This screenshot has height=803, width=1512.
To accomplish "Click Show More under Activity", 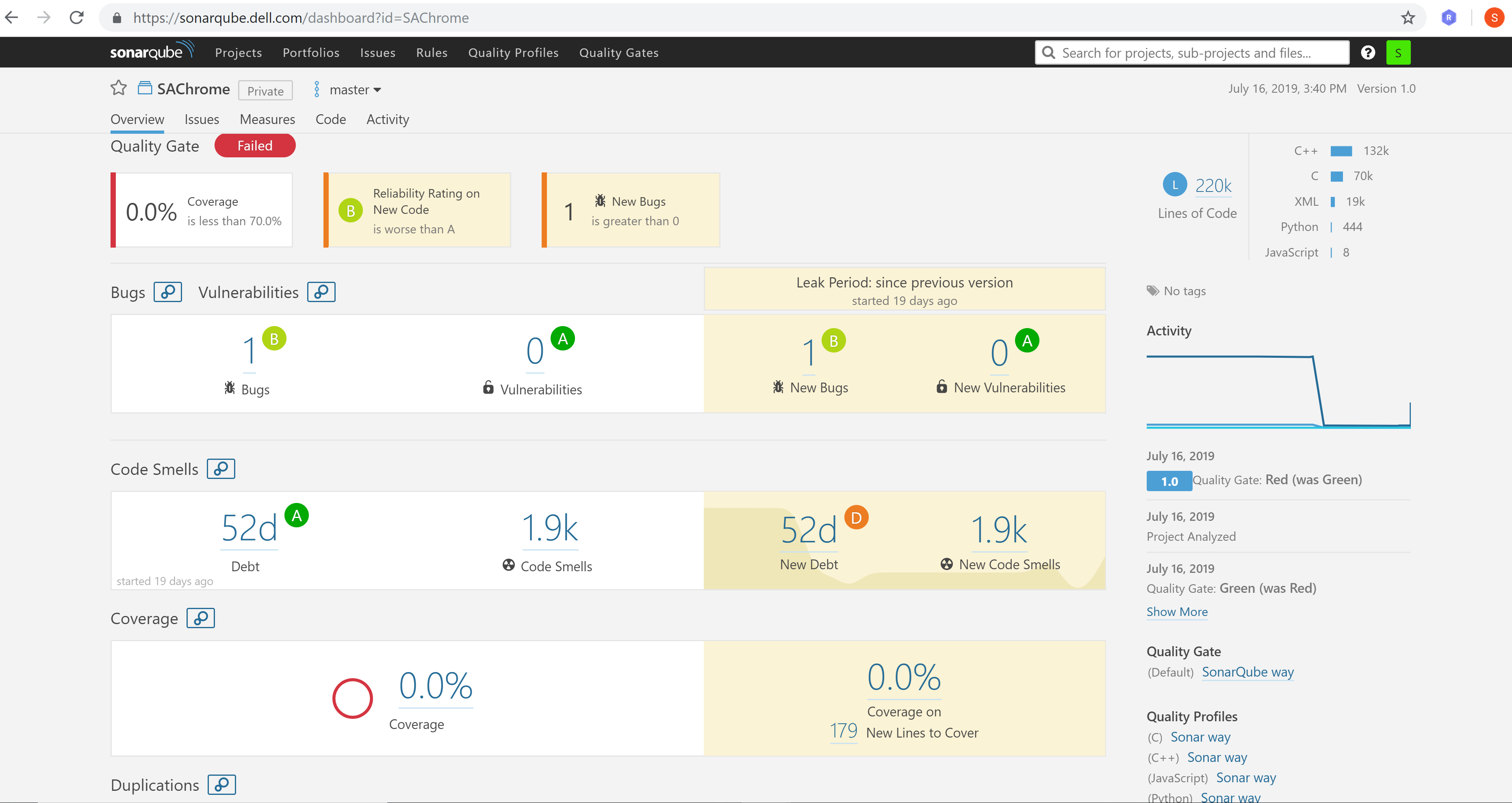I will 1177,611.
